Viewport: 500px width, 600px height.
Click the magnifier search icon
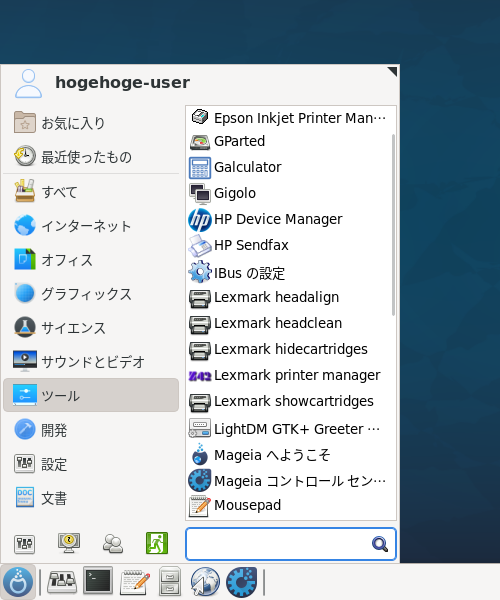tap(380, 544)
